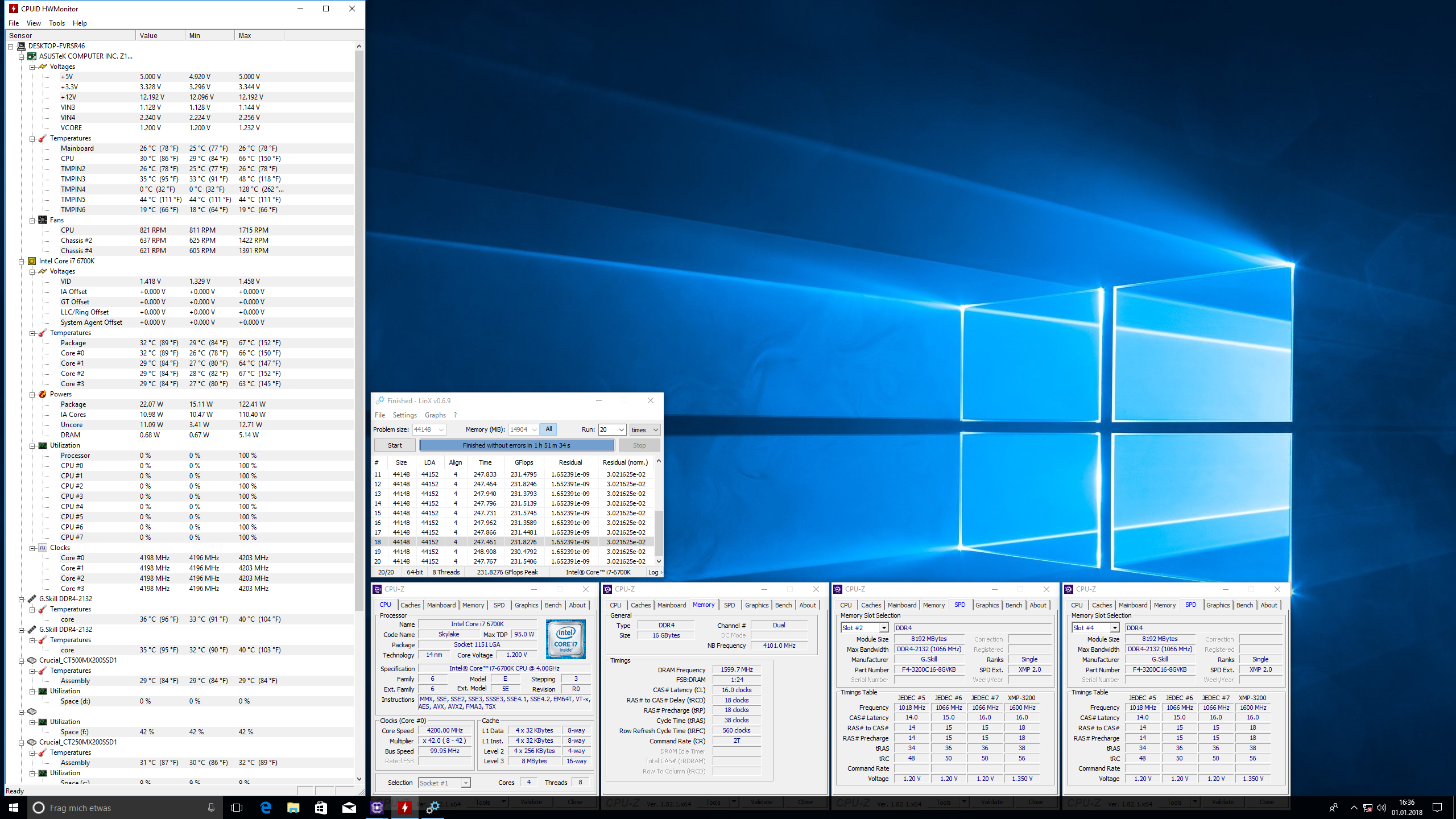Open the Mail app from taskbar
The width and height of the screenshot is (1456, 819).
click(349, 807)
